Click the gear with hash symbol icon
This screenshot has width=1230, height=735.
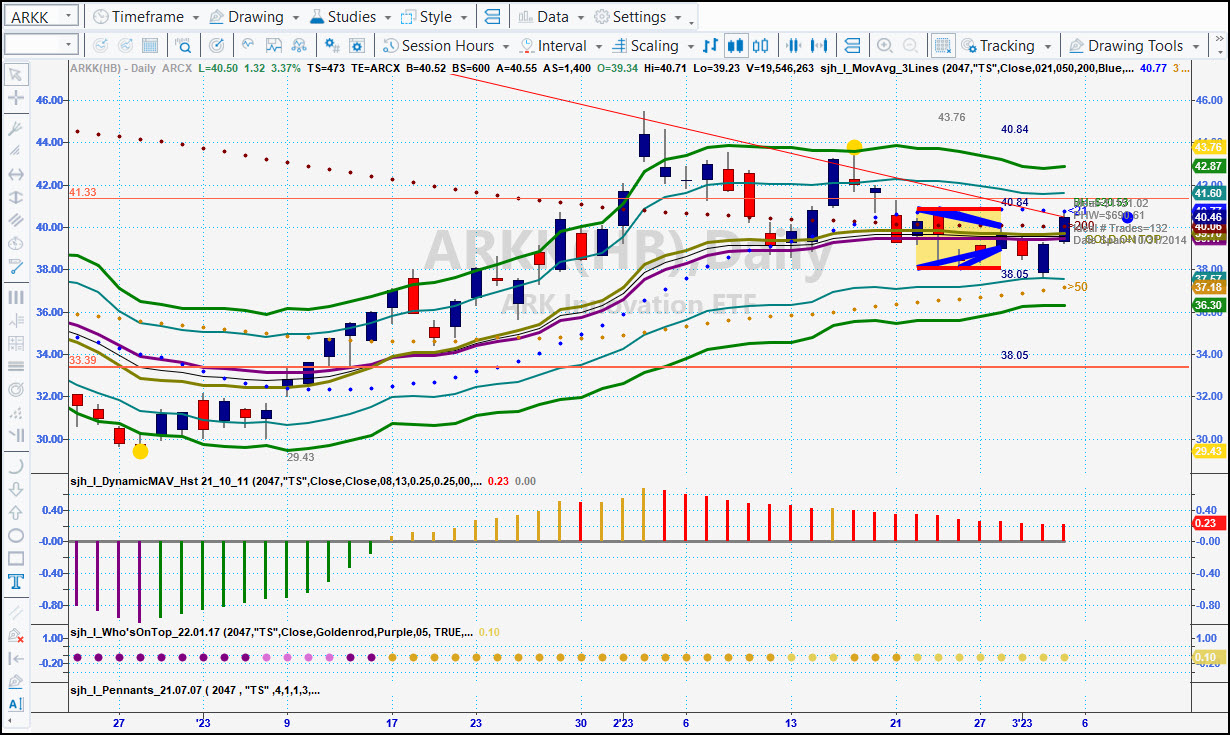pos(332,46)
